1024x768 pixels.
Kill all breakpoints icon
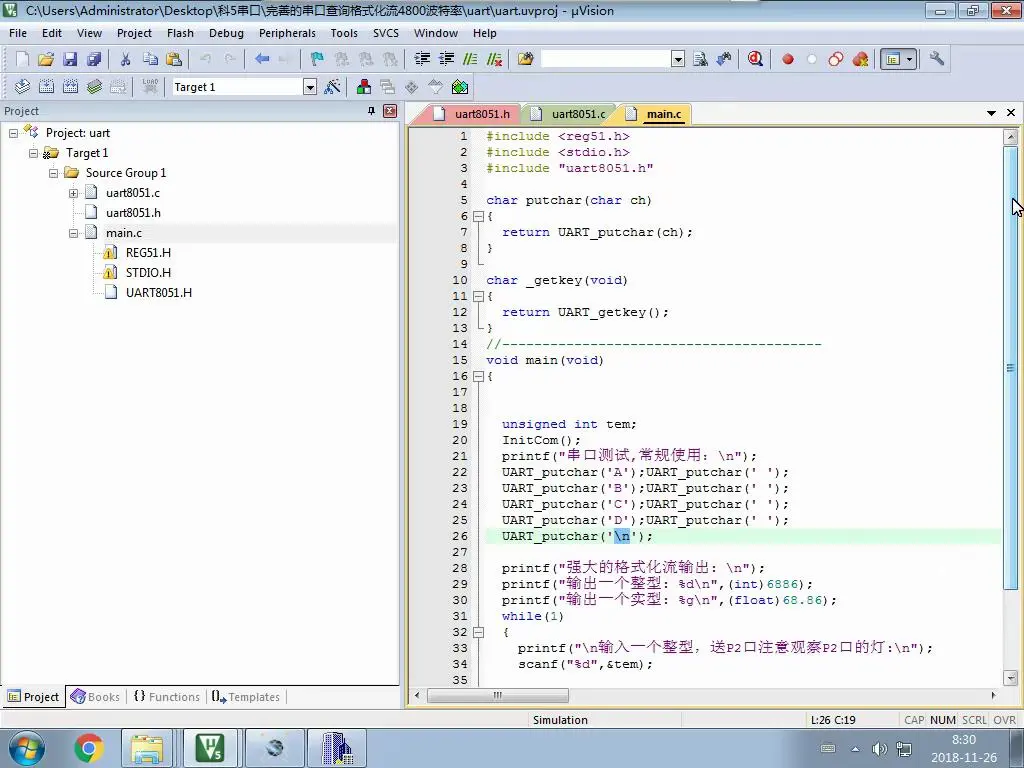coord(860,59)
